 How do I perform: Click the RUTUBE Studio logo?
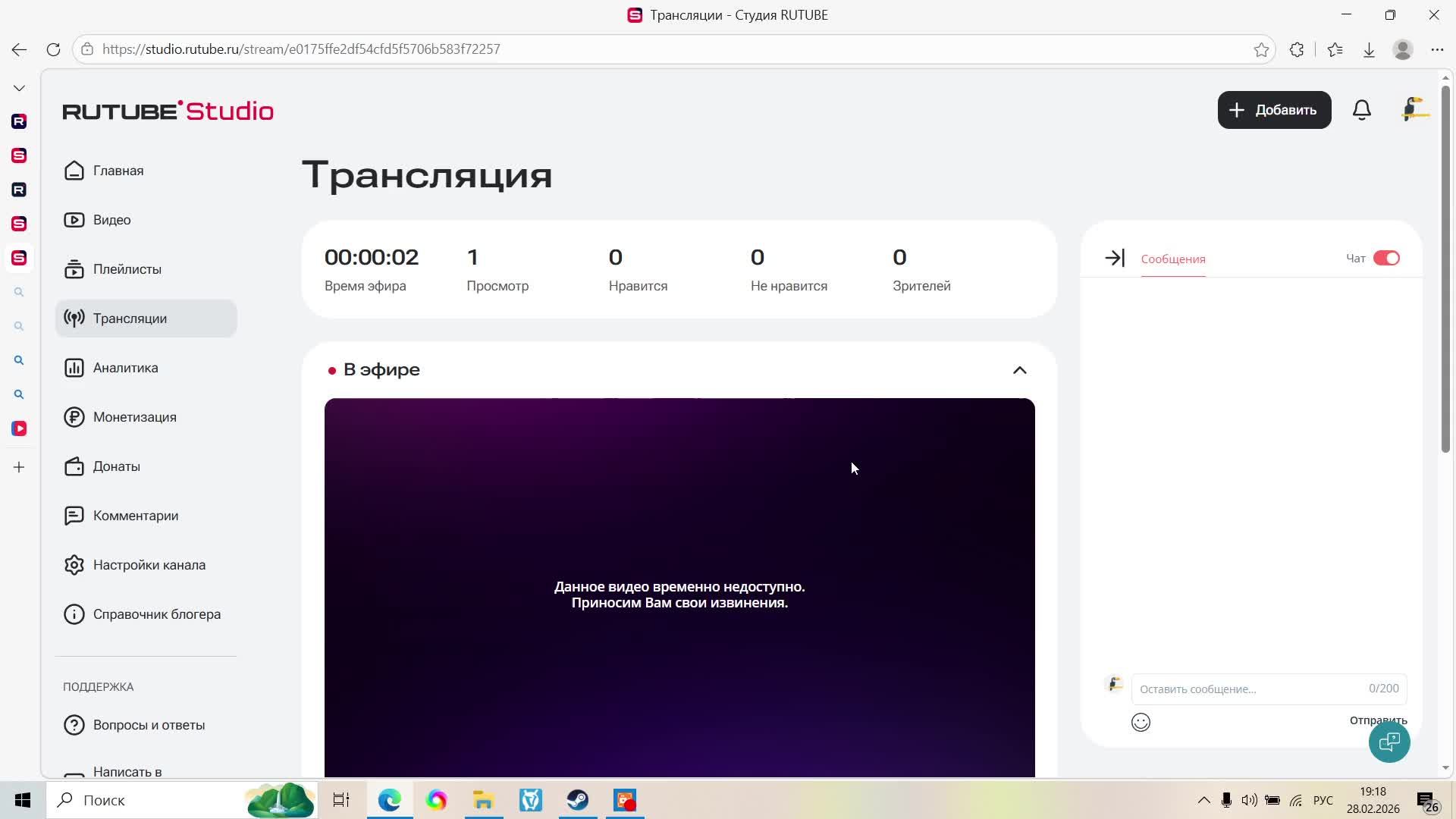coord(168,111)
